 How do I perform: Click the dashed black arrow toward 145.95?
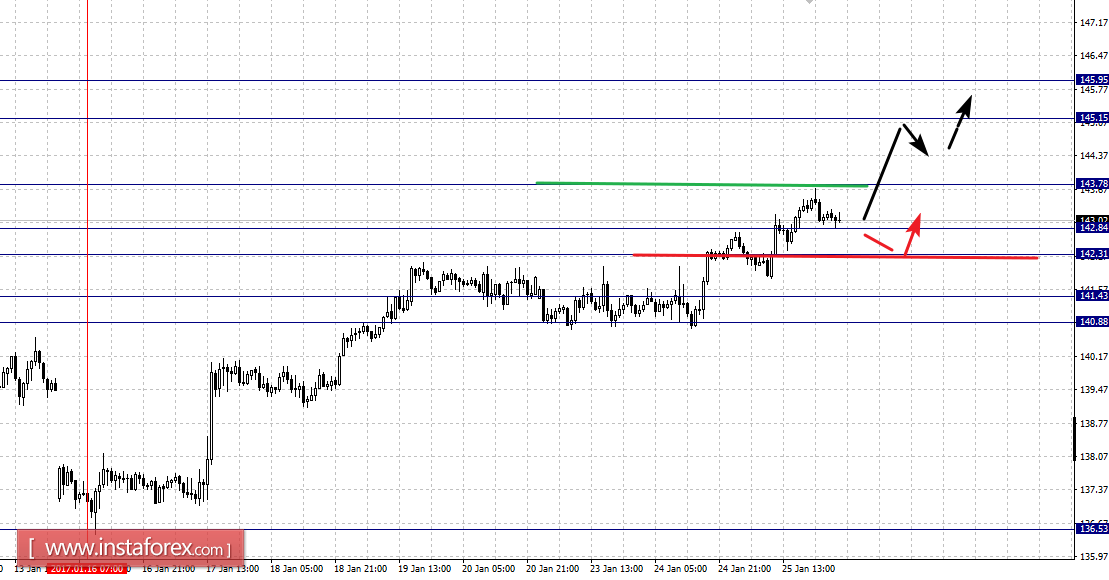[960, 122]
